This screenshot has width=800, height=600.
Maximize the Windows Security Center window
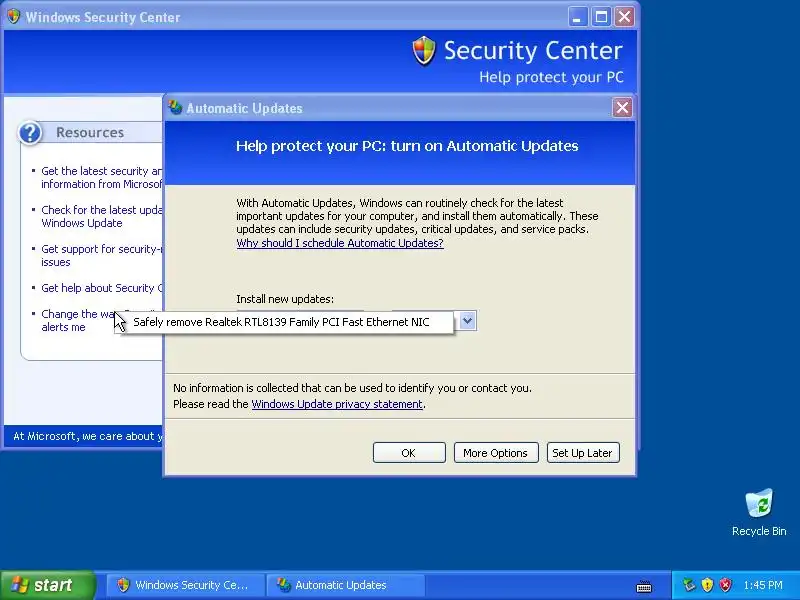(601, 17)
